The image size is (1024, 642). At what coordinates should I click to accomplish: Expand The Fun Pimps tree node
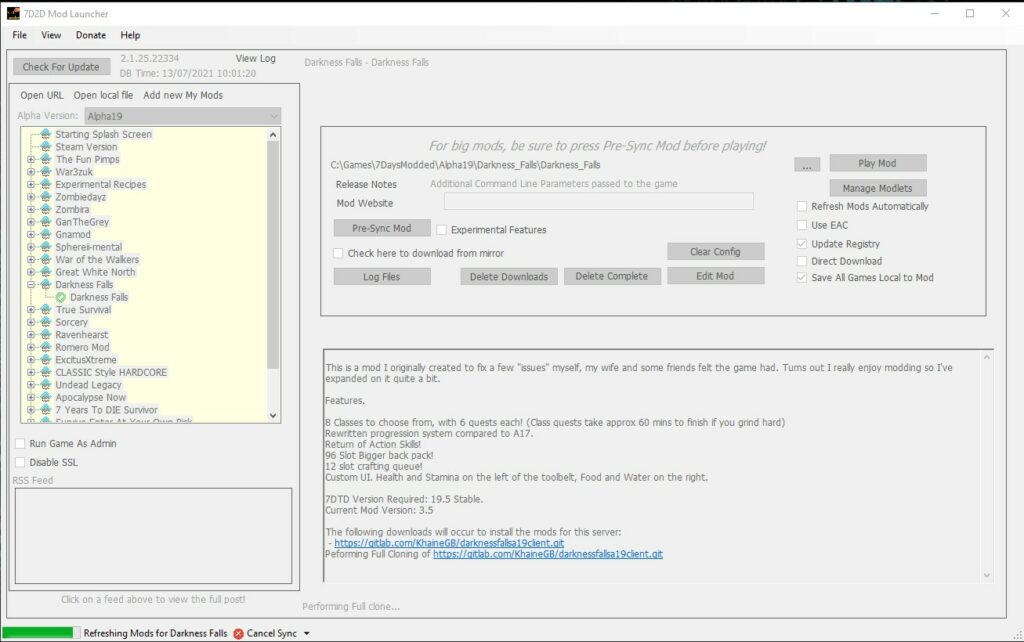click(x=31, y=159)
